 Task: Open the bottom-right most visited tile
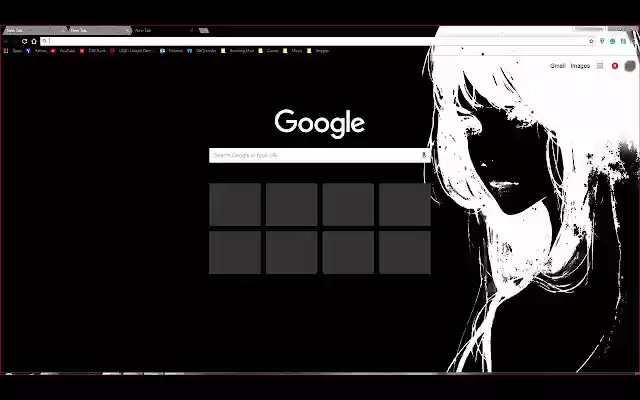(404, 252)
